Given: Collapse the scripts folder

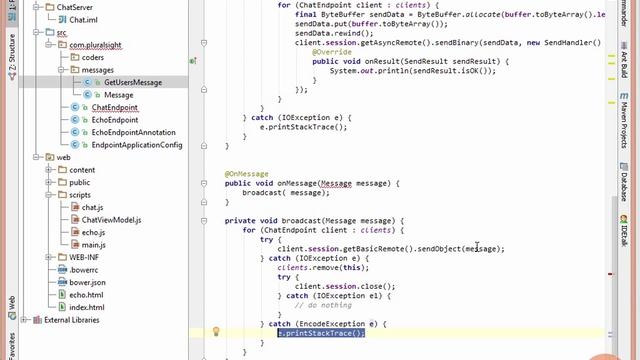Looking at the screenshot, I should [49, 195].
